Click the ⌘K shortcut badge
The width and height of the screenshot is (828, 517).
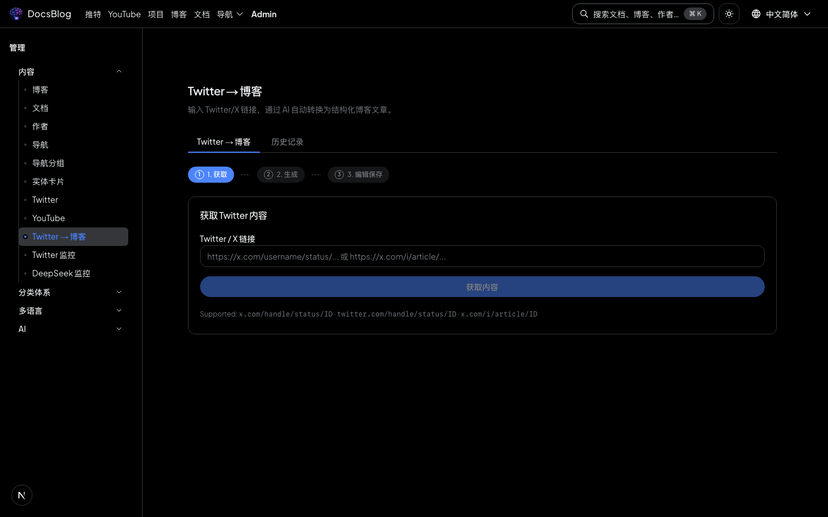tap(695, 14)
